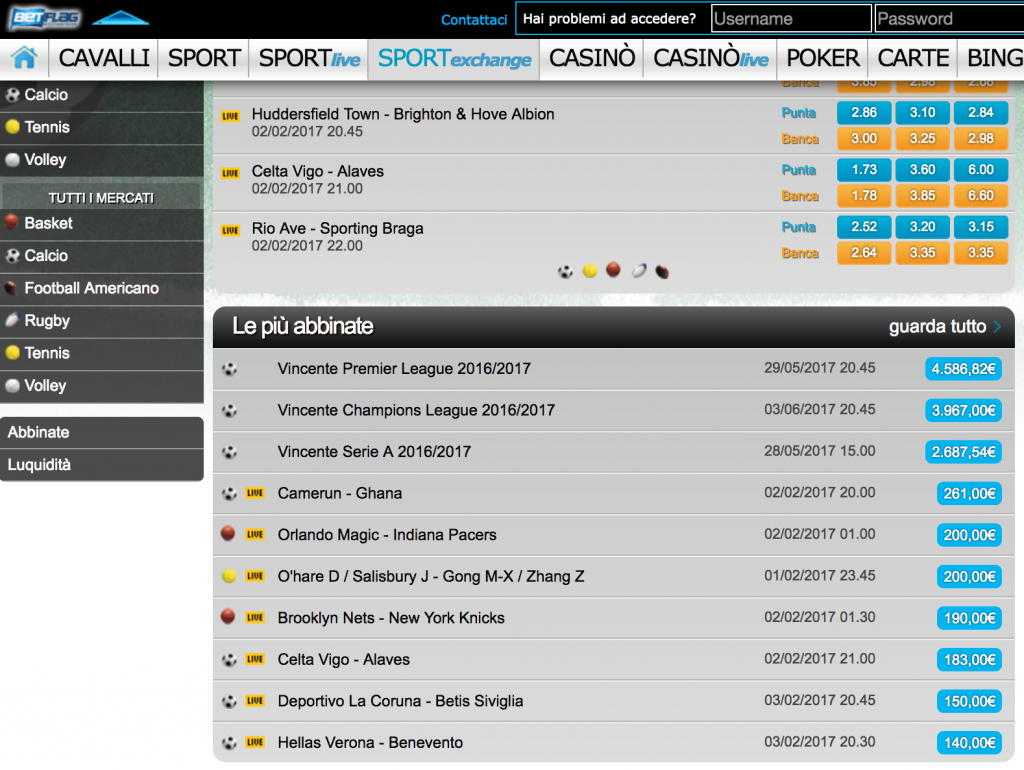Click Punta odds 2.52 for Rio Ave

click(864, 227)
